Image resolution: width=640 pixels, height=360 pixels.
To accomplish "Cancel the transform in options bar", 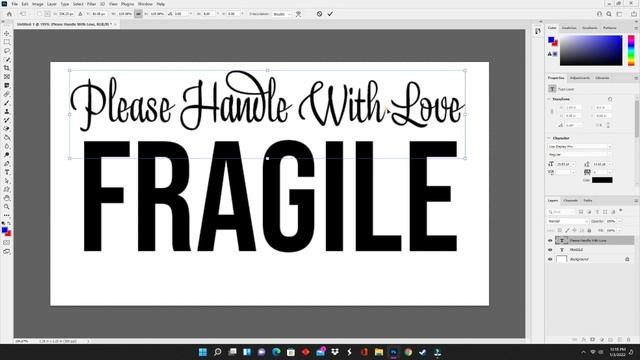I will [319, 14].
